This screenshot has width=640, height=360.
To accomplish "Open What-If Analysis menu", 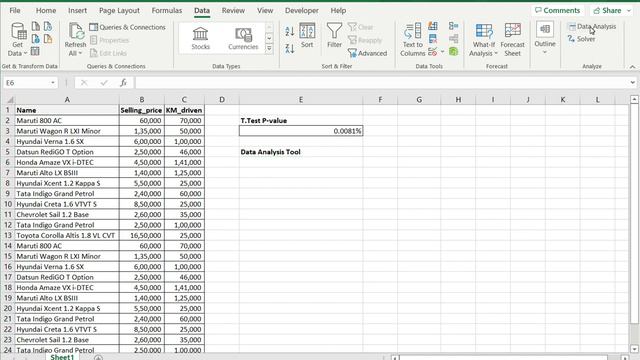I will tap(484, 40).
